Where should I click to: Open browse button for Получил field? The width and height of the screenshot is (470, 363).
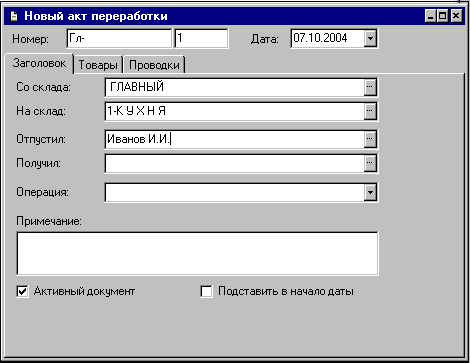[x=370, y=163]
